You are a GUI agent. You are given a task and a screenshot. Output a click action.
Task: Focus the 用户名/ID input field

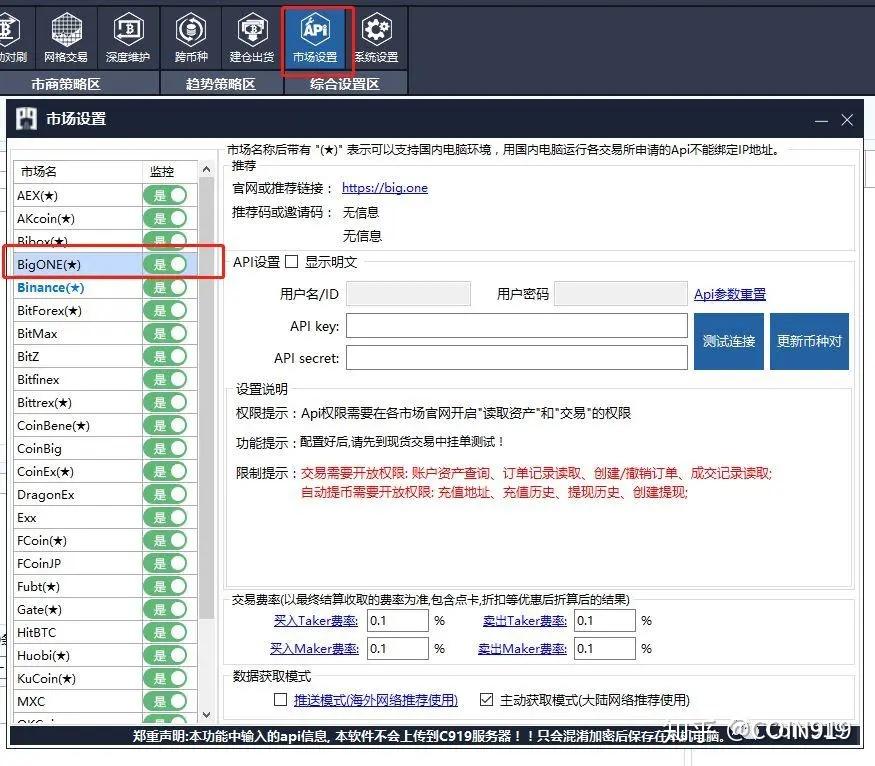pos(408,294)
